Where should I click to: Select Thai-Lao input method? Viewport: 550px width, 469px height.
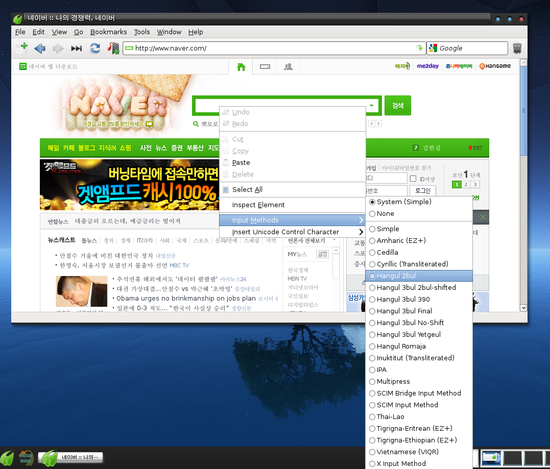click(x=419, y=417)
